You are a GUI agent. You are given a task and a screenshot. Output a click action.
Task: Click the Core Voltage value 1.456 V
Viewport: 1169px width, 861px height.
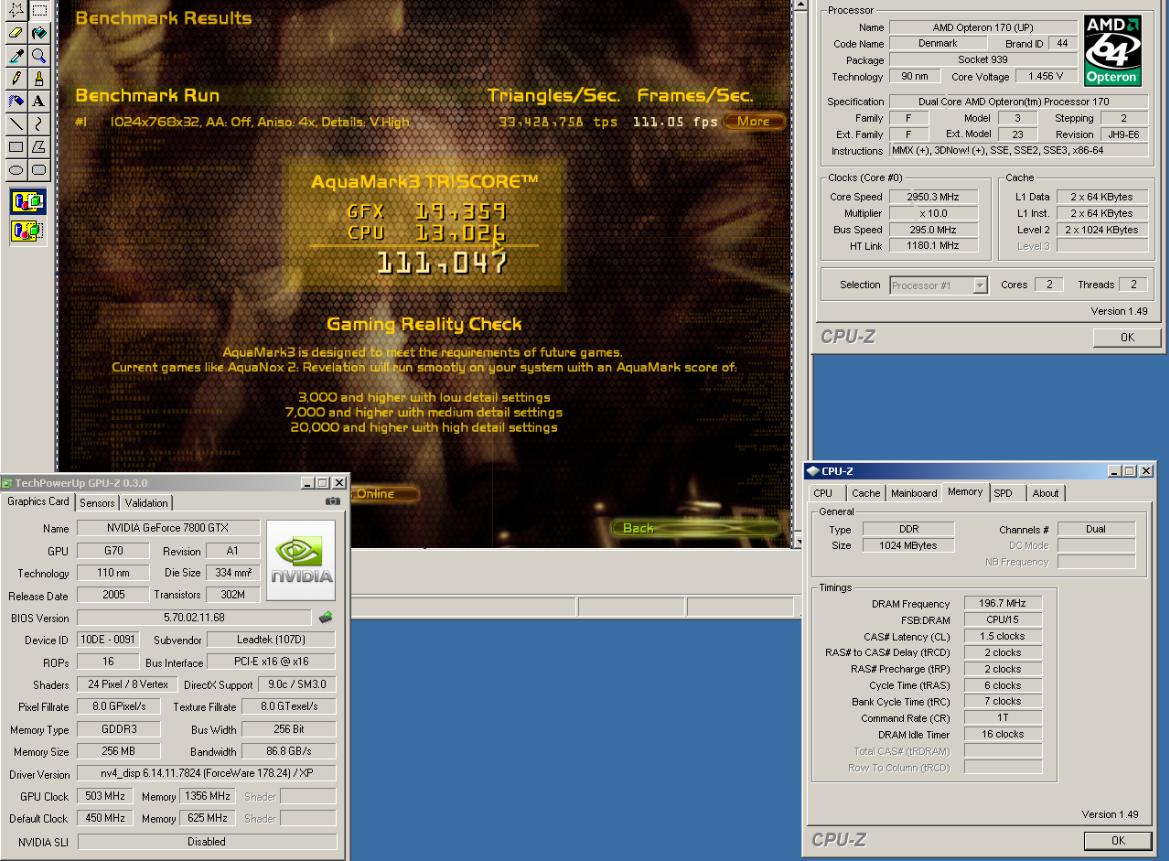point(1045,76)
